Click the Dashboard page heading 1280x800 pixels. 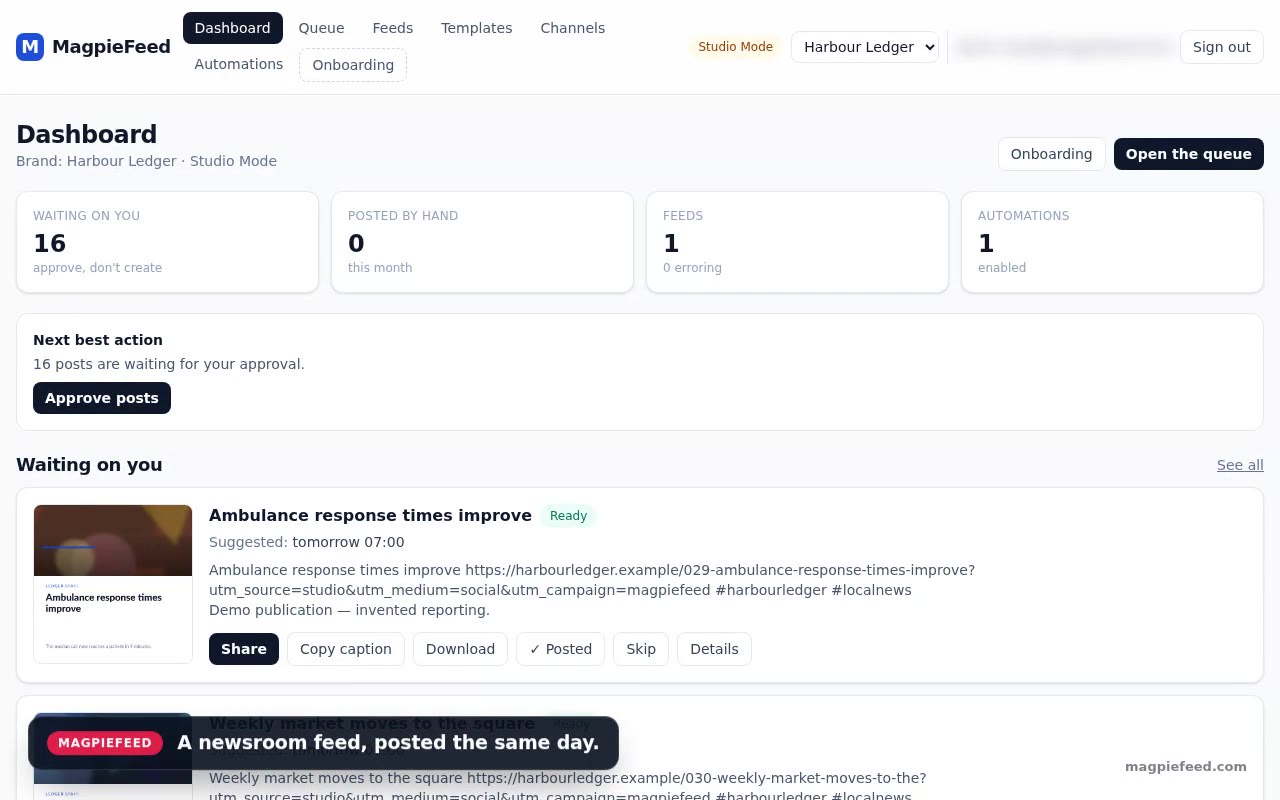coord(87,134)
